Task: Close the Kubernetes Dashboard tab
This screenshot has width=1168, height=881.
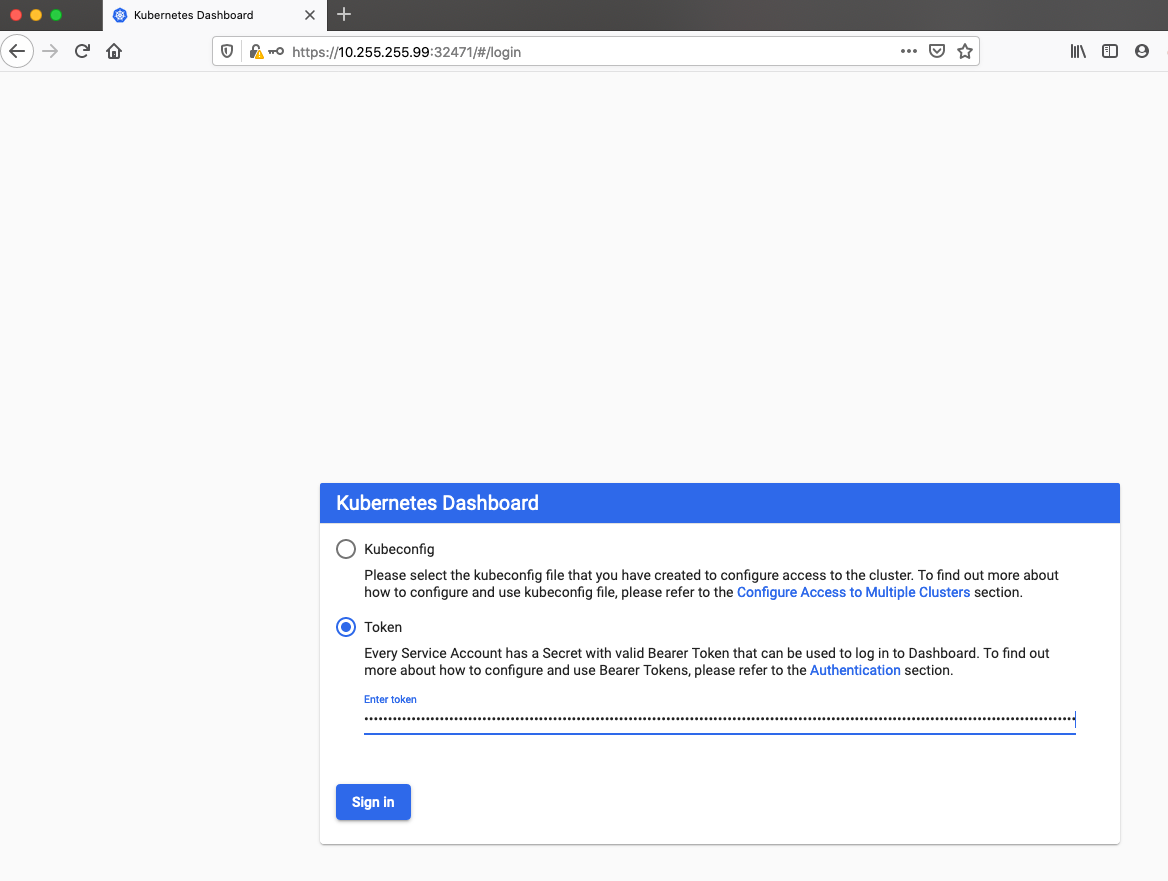Action: (x=310, y=15)
